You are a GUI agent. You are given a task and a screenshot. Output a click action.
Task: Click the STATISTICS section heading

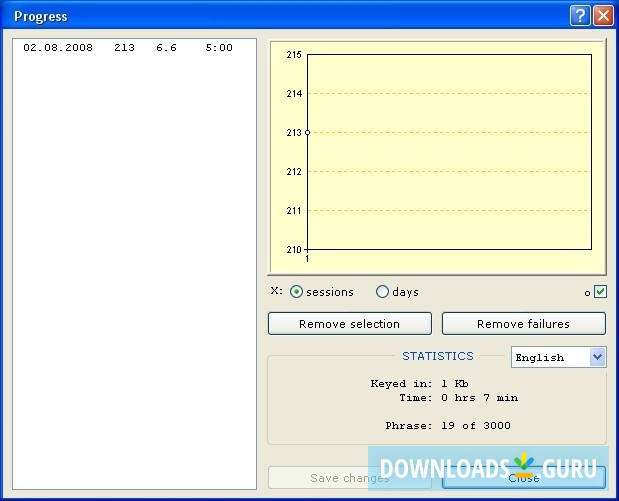pyautogui.click(x=437, y=355)
